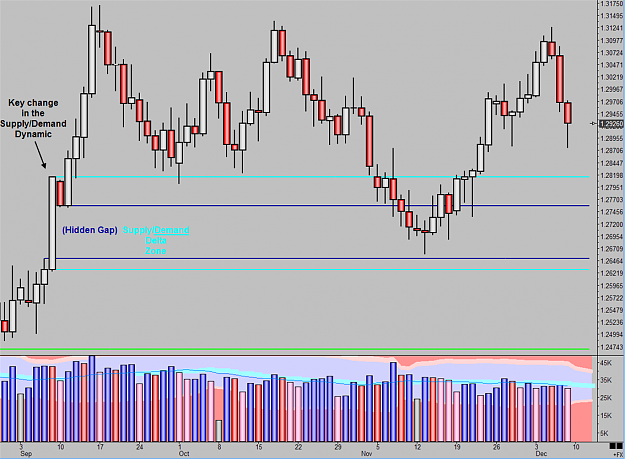Select the 'Supply/Demand Delta Zone' cyan label

click(156, 240)
